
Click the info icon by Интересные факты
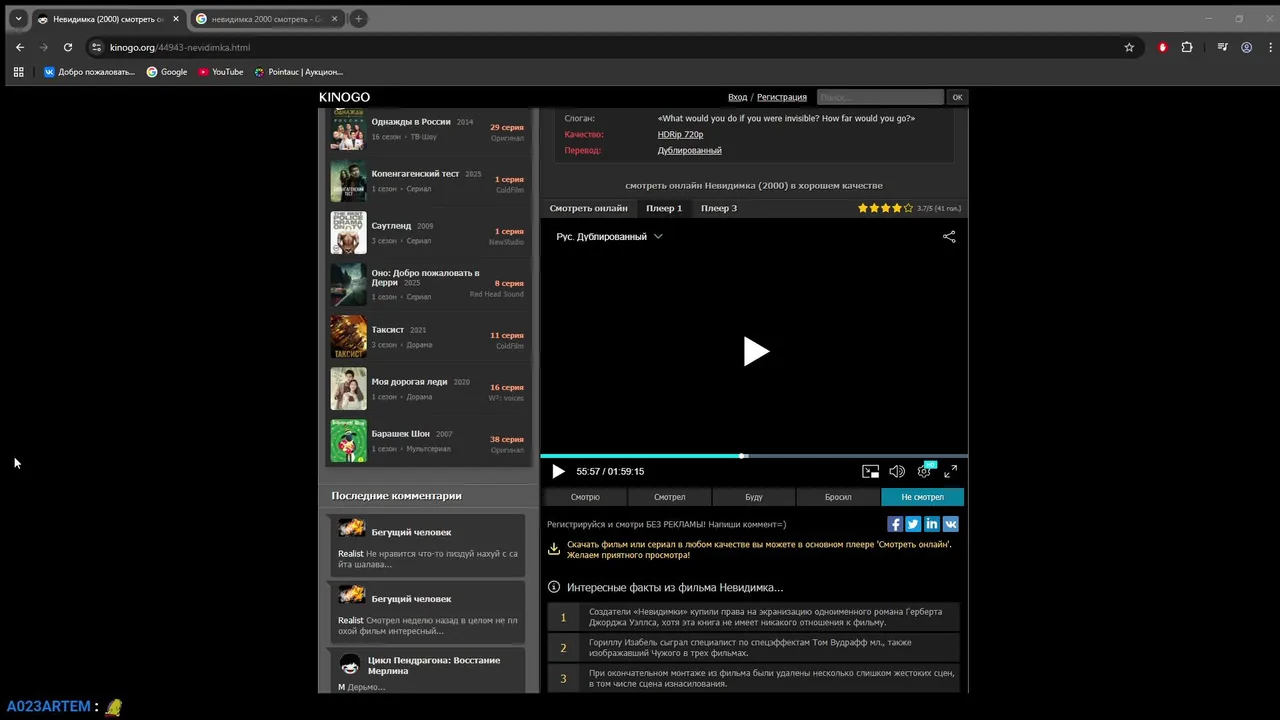[x=554, y=587]
